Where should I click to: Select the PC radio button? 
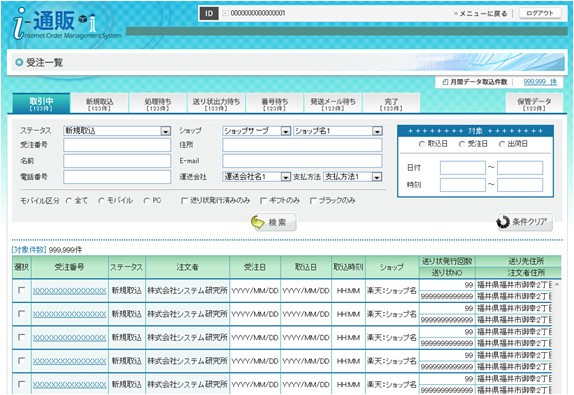coord(147,201)
